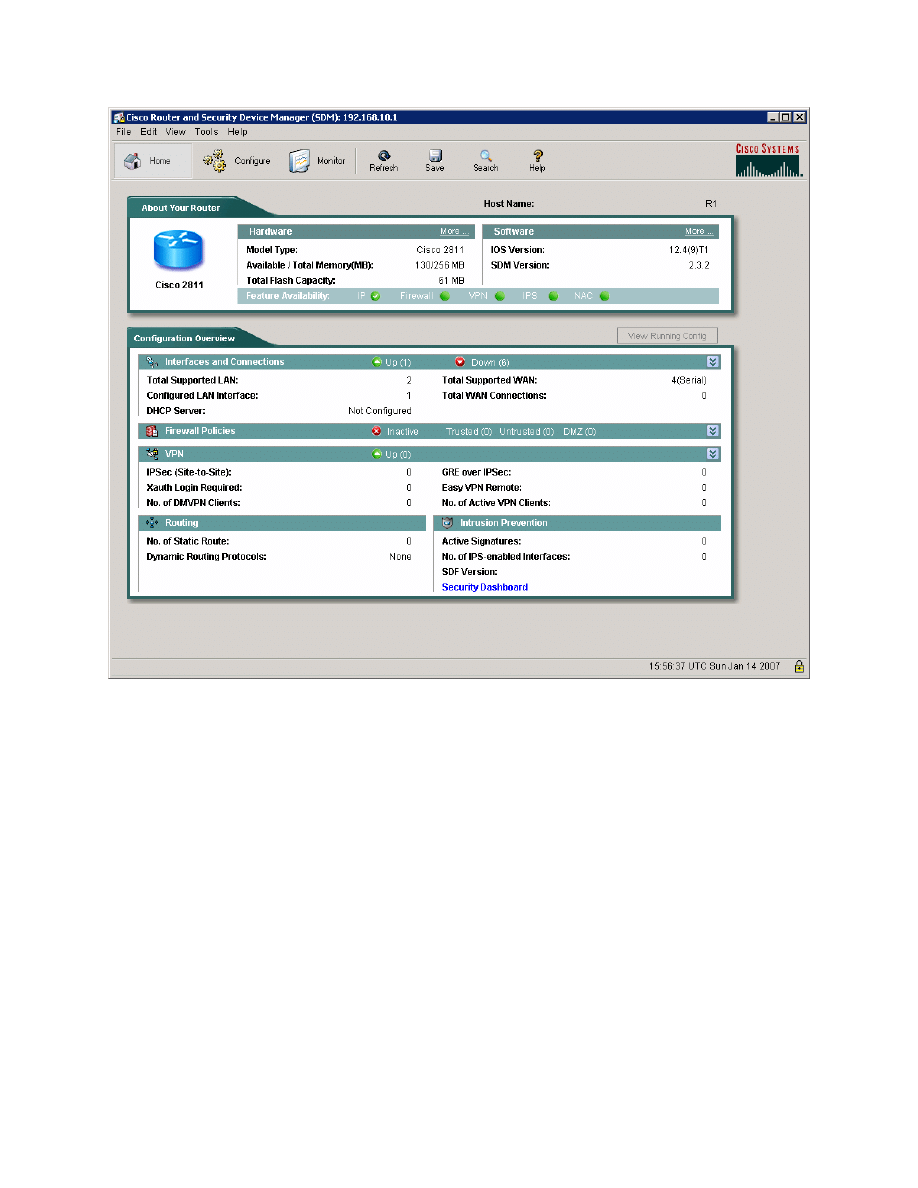Viewport: 918px width, 1188px height.
Task: Open the Edit menu
Action: tap(148, 132)
